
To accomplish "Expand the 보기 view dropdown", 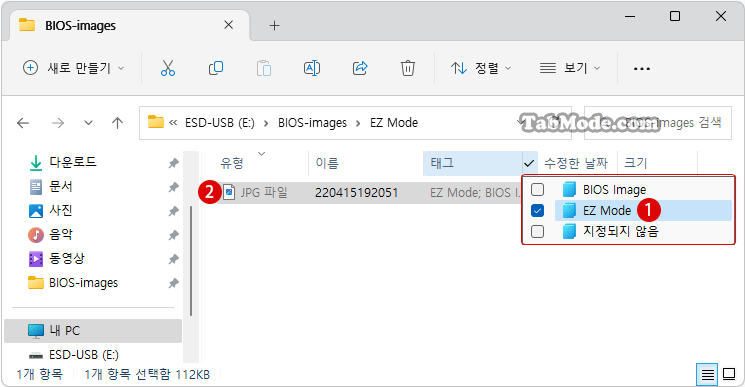I will (570, 68).
